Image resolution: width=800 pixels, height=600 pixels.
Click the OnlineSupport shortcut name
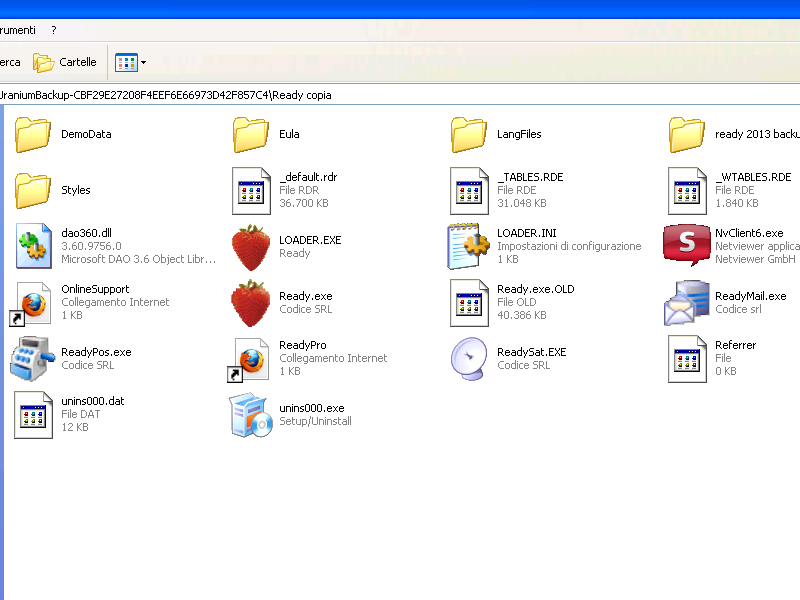click(x=95, y=289)
